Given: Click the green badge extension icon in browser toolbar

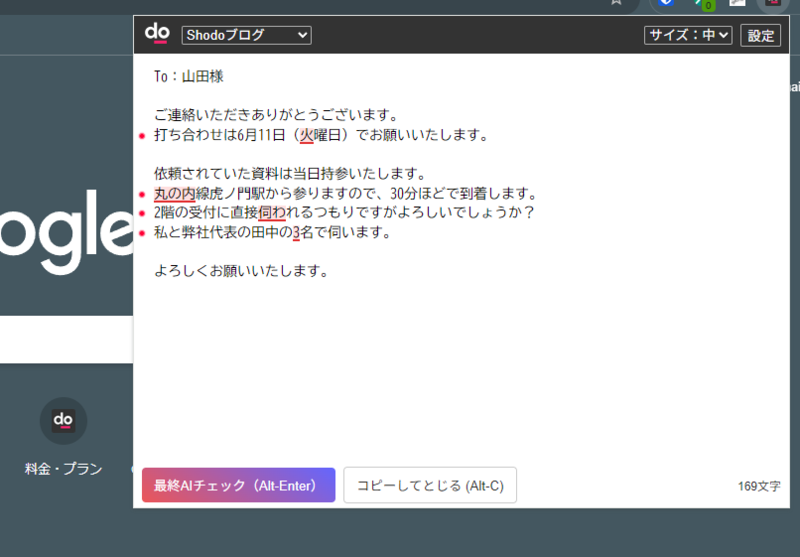Looking at the screenshot, I should tap(705, 4).
